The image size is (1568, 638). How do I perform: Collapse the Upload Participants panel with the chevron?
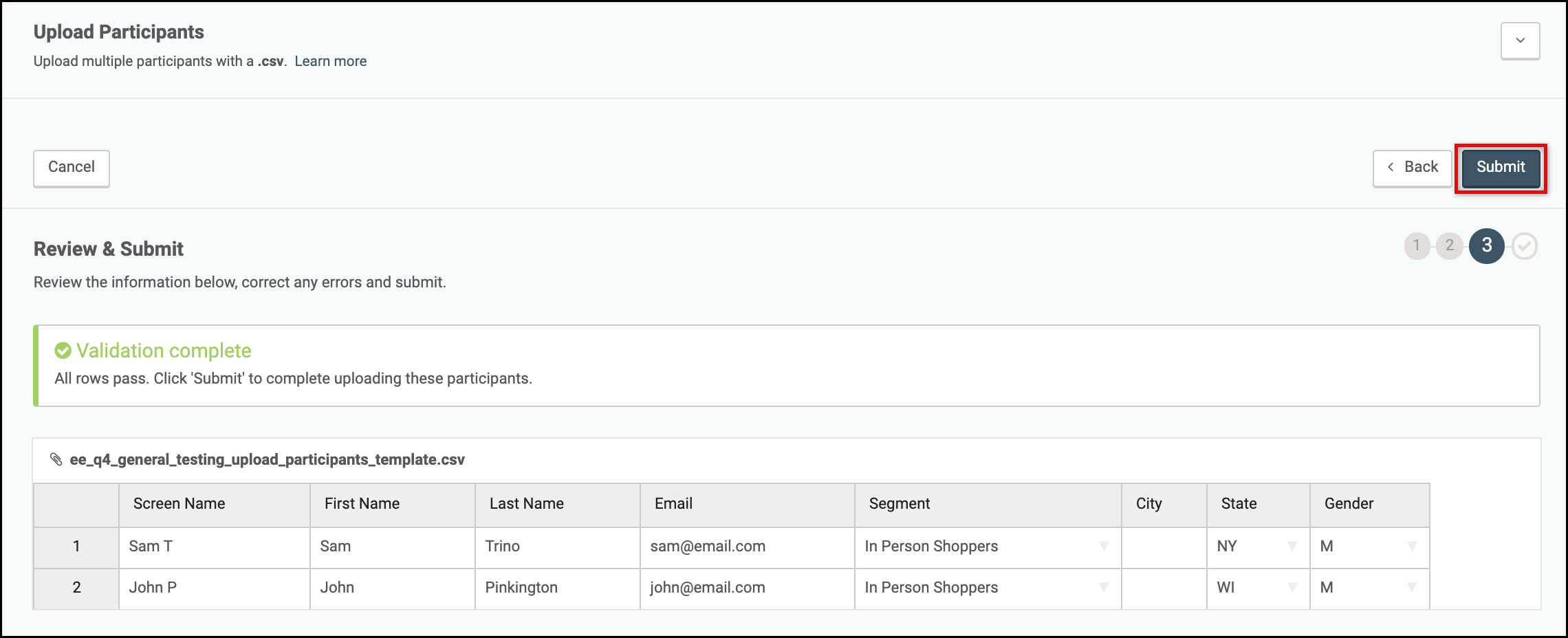pyautogui.click(x=1520, y=41)
